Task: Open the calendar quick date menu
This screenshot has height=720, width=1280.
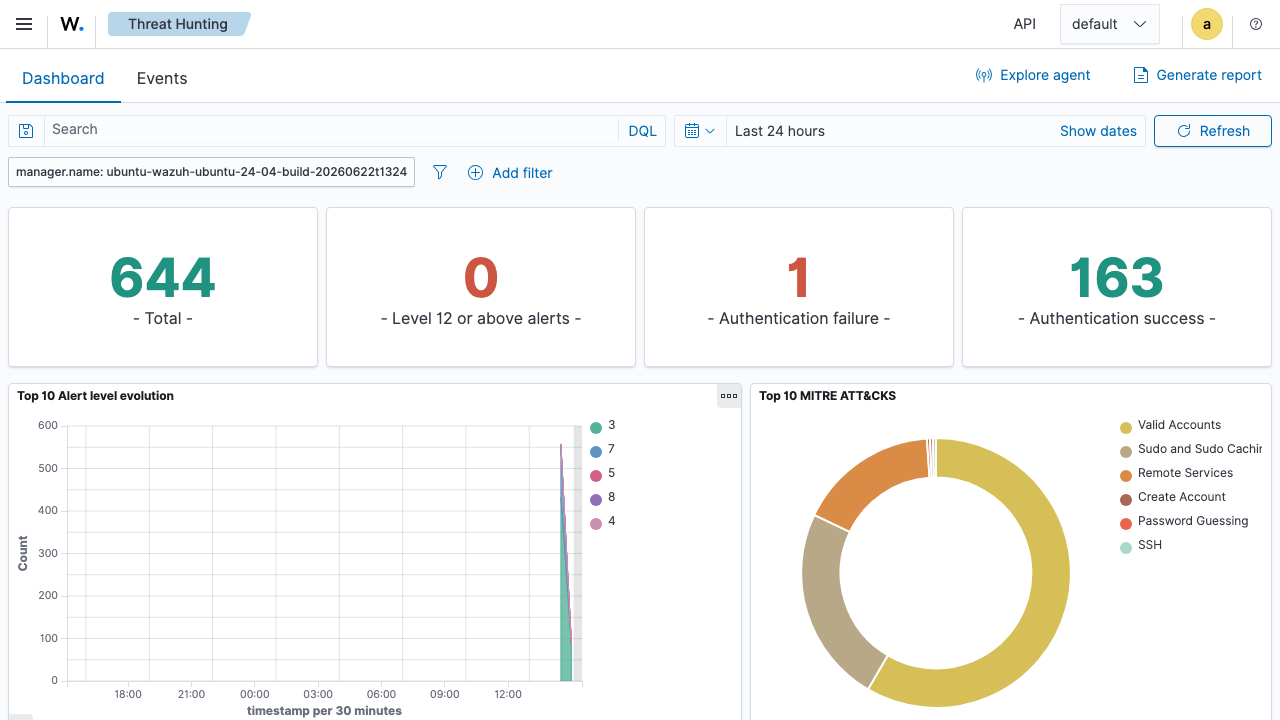Action: point(700,131)
